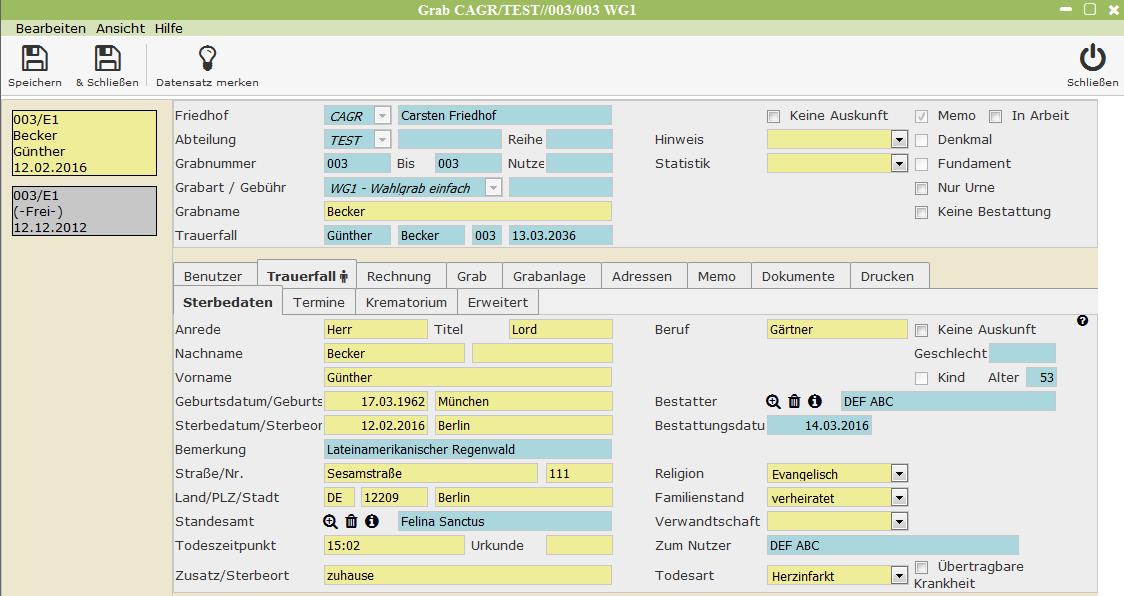Open the Todesart dropdown
The image size is (1124, 596).
click(899, 576)
